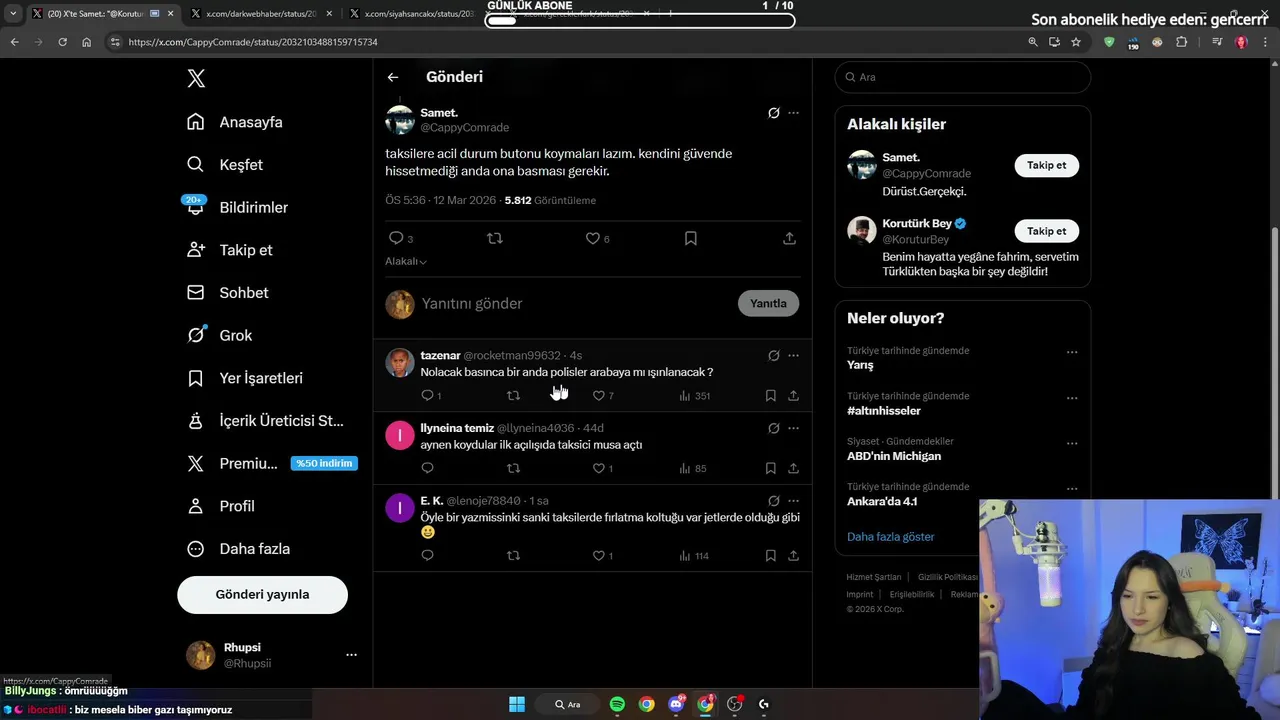The image size is (1280, 720).
Task: Open the Yarış trending topic
Action: pos(860,365)
